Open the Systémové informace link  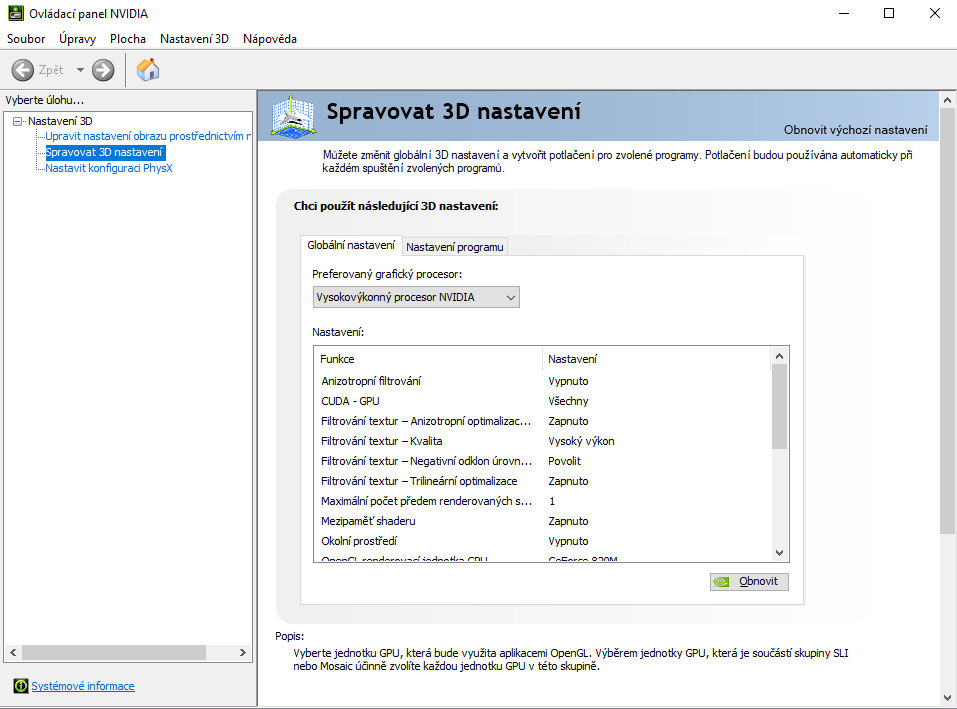pos(83,686)
